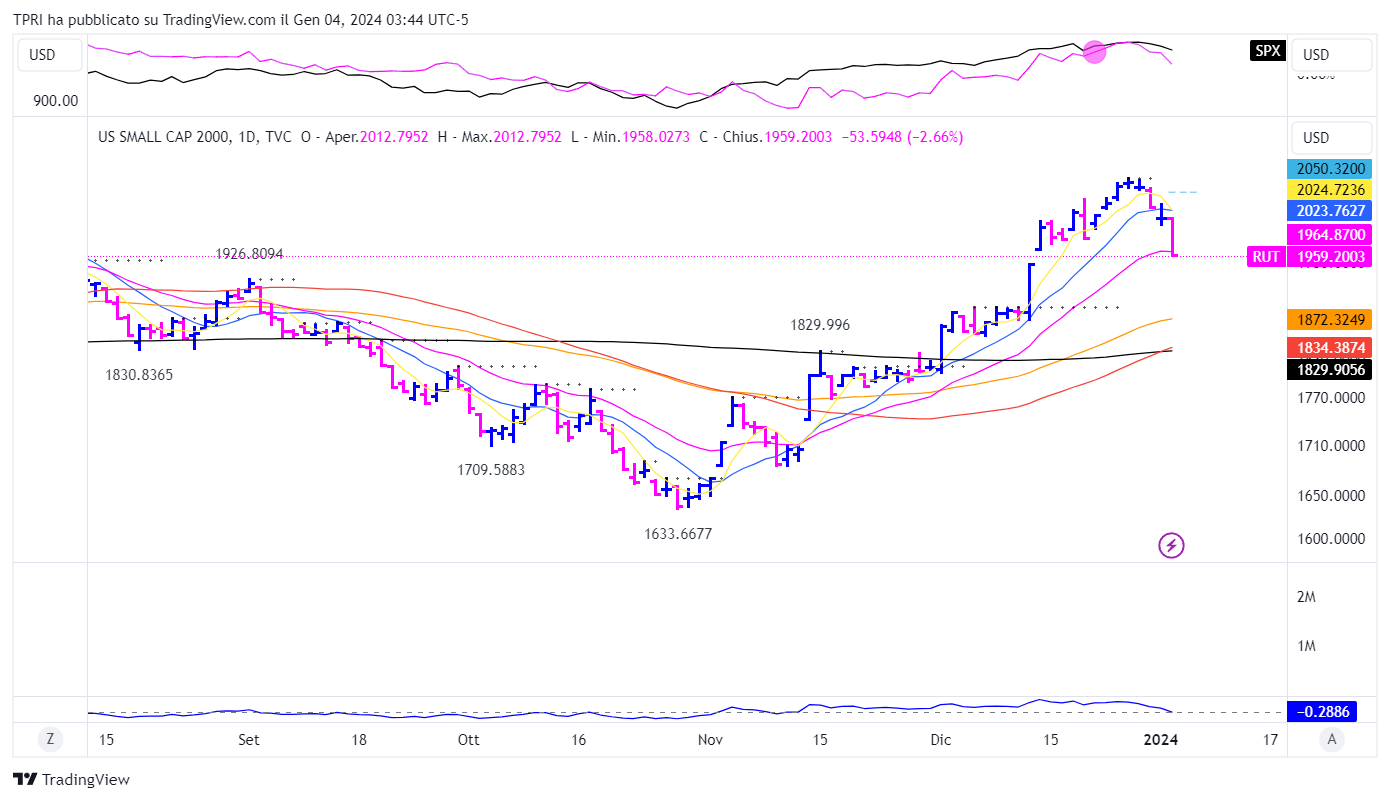Click the 1633.6677 low price annotation
This screenshot has width=1390, height=801.
click(x=678, y=534)
